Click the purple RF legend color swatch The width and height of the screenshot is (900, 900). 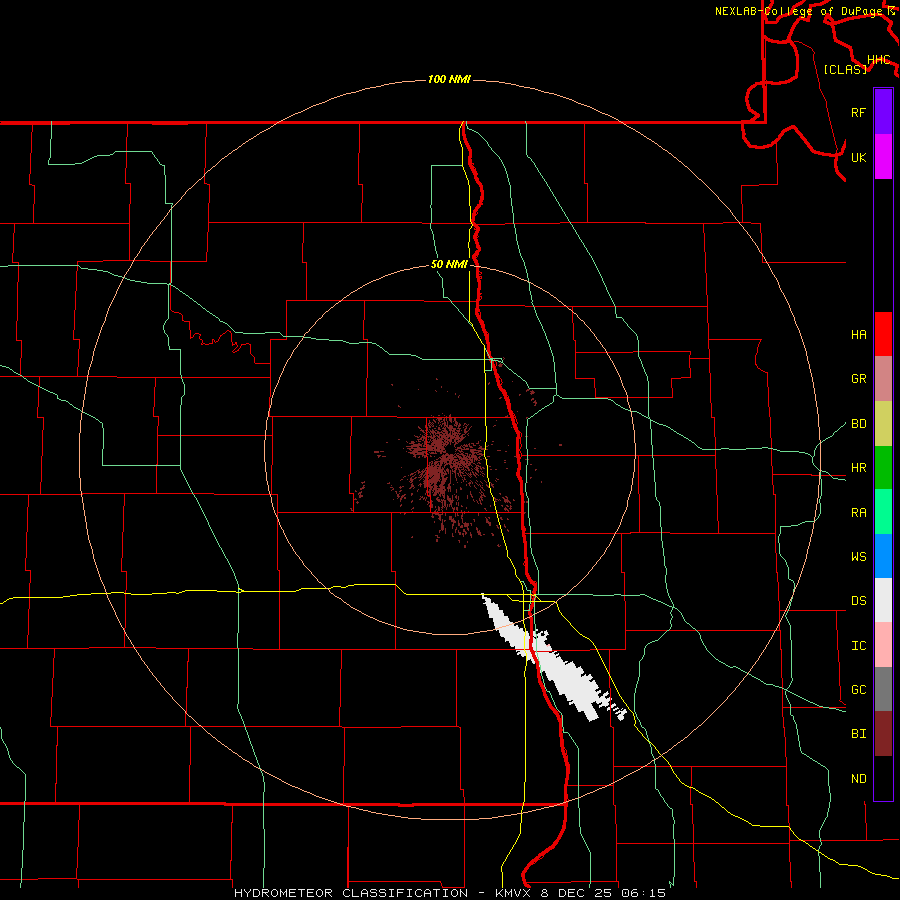click(883, 112)
